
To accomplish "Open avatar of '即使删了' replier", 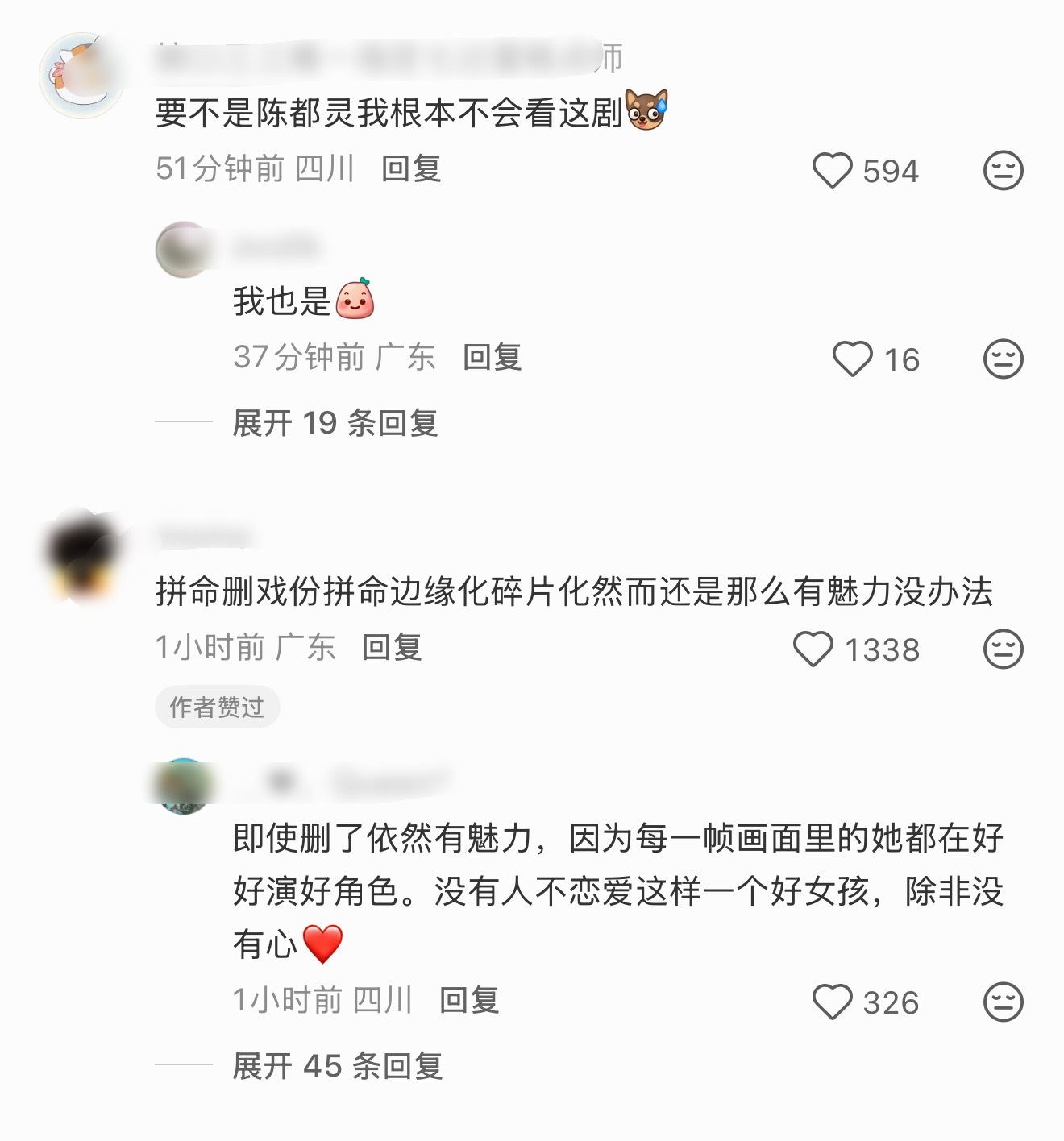I will coord(184,786).
